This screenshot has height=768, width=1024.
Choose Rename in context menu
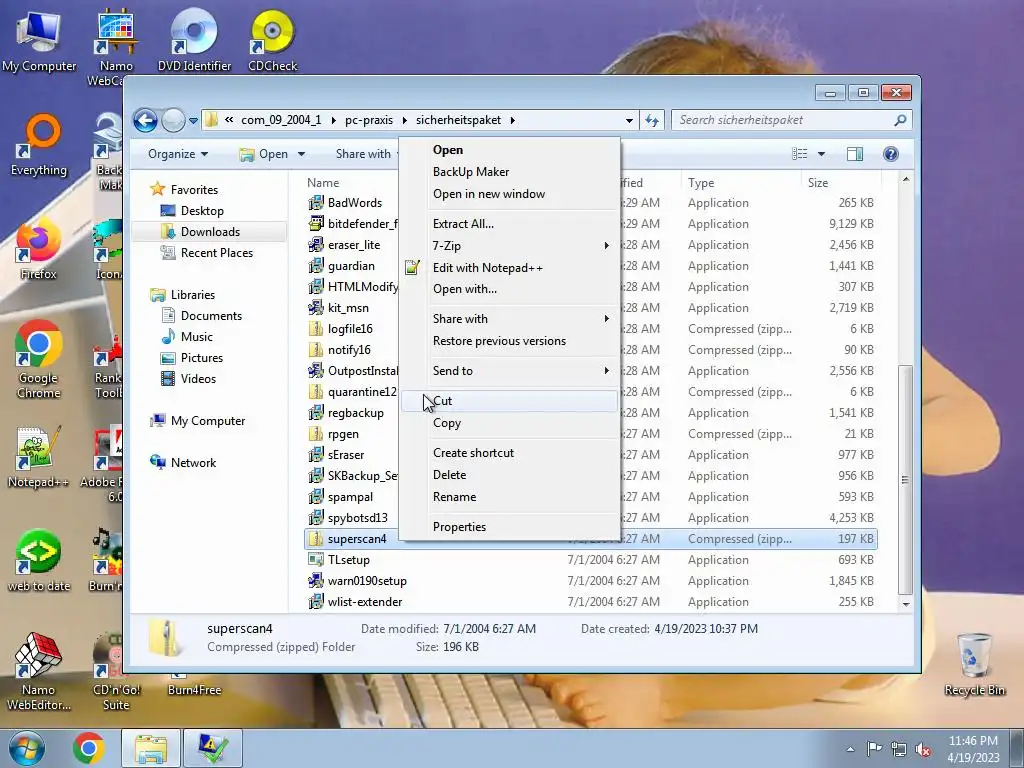(x=509, y=497)
